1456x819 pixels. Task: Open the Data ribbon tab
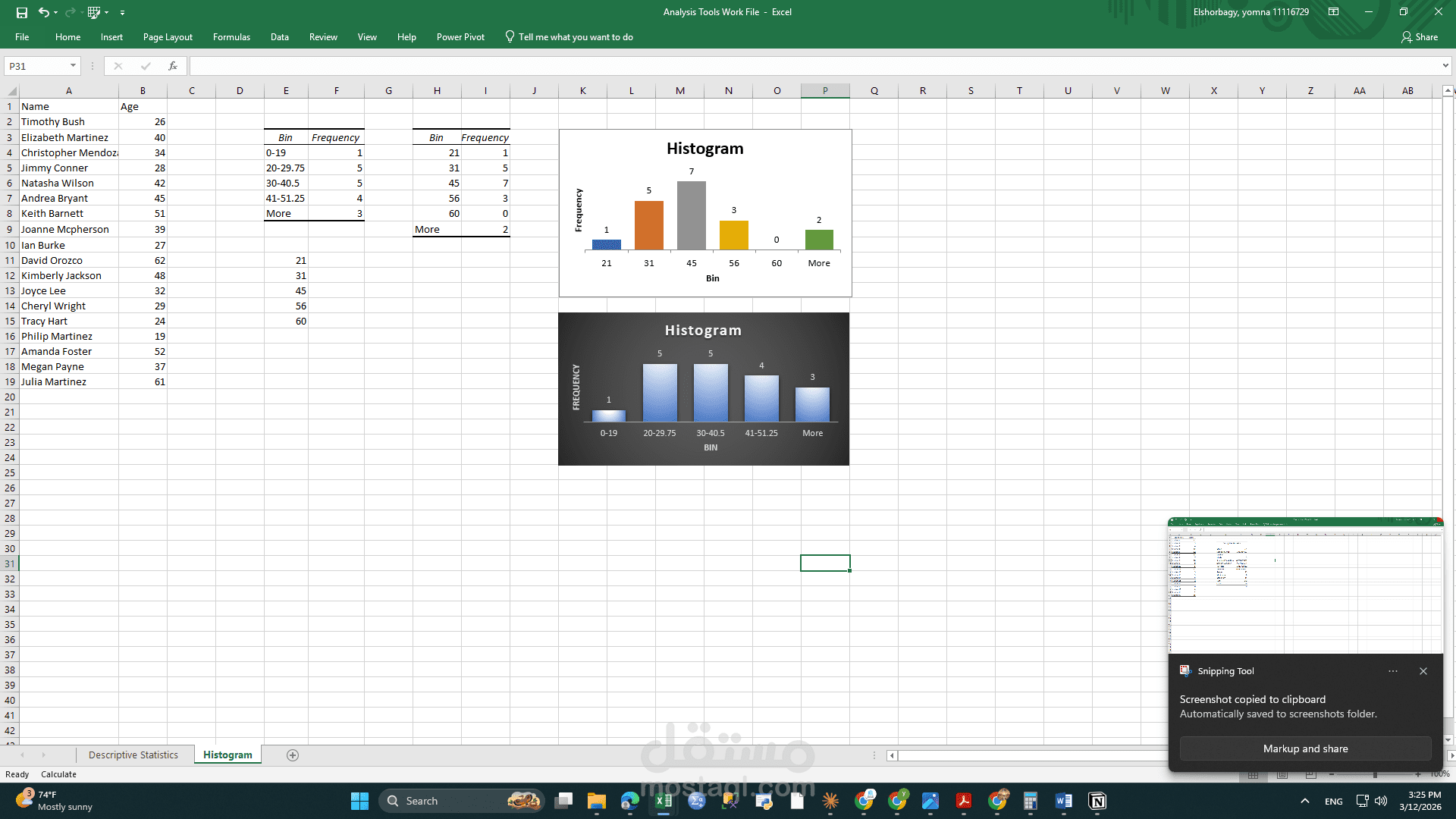click(x=279, y=36)
